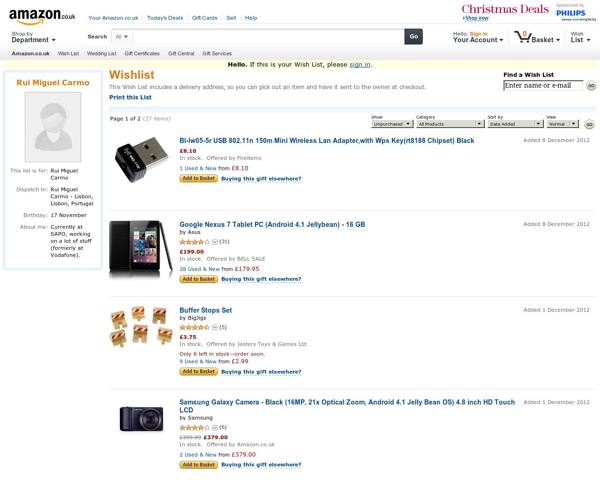Expand the Sort by Date Added dropdown
The image size is (600, 480).
(513, 124)
